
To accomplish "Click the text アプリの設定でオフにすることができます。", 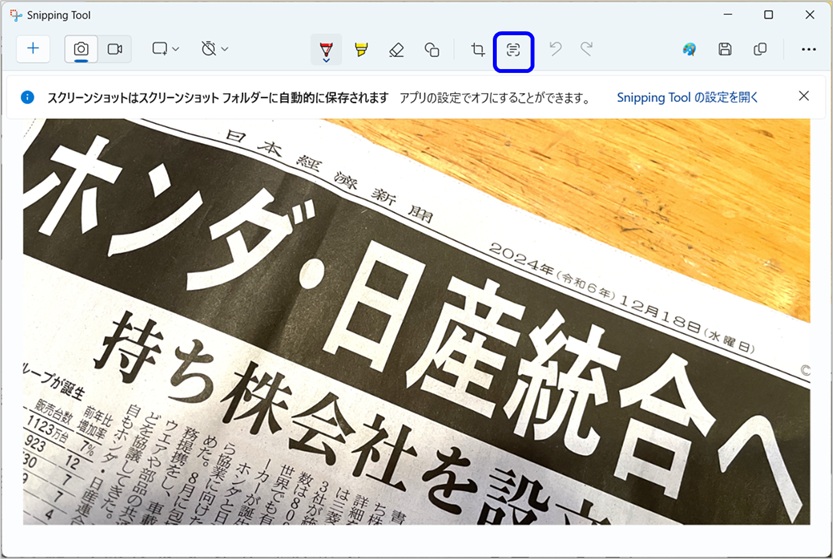I will click(x=495, y=98).
